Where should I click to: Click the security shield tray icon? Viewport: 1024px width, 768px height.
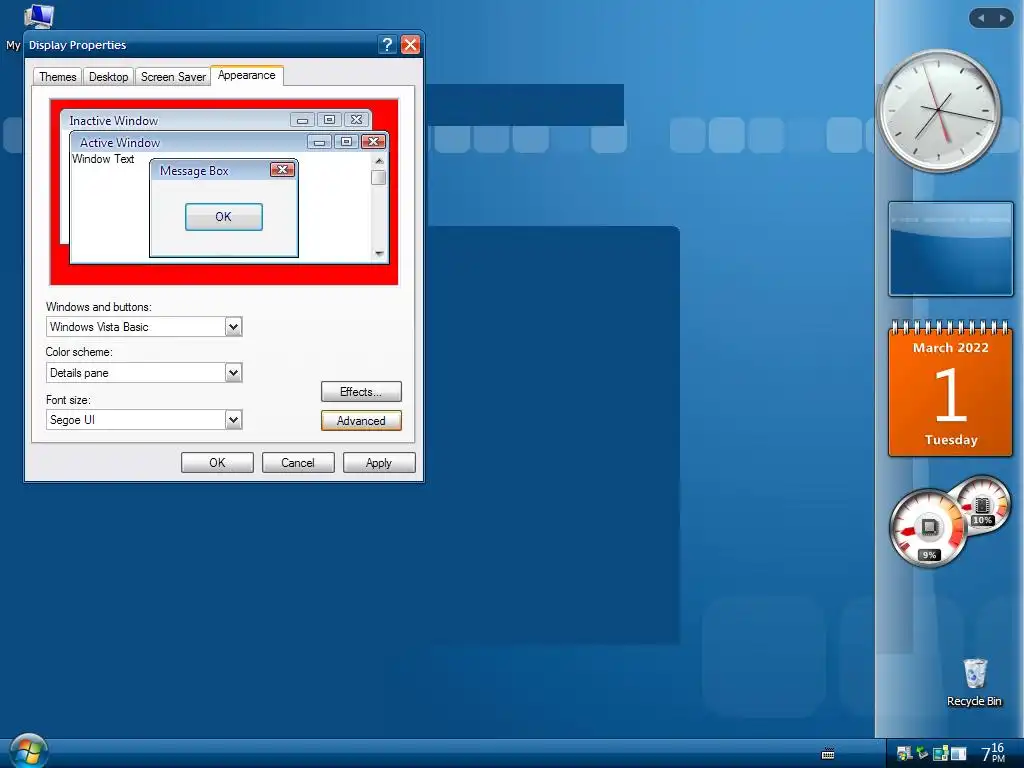tap(904, 754)
